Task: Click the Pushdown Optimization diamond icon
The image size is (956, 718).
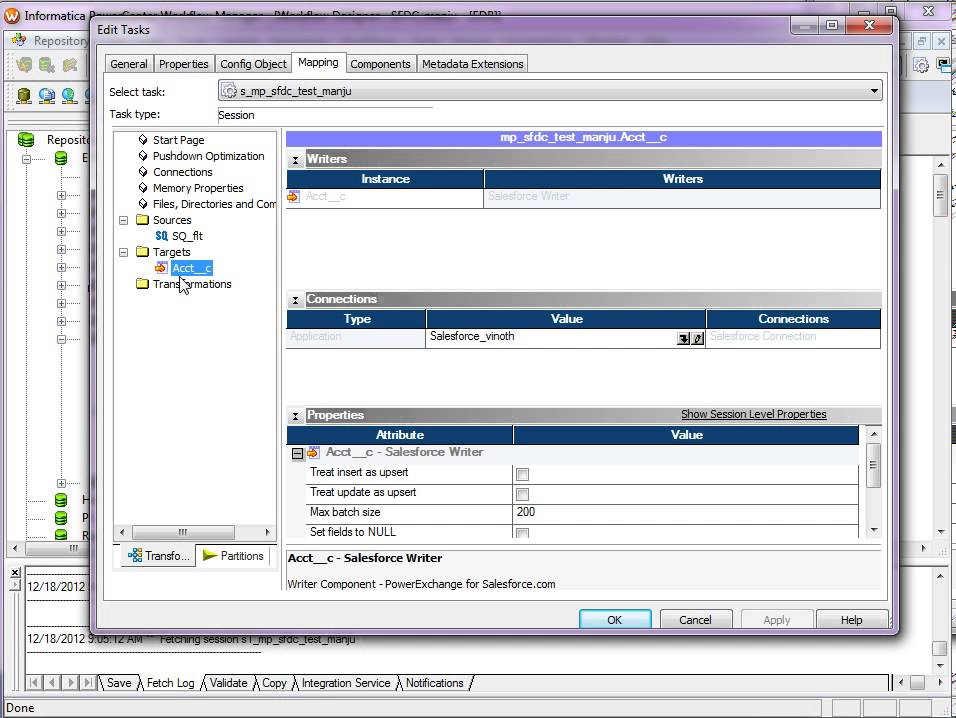Action: (143, 155)
